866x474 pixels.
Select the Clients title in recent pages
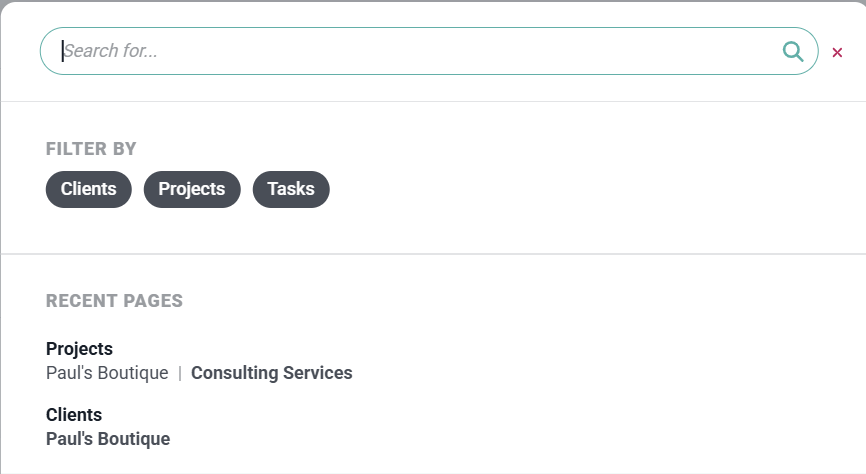pos(74,415)
